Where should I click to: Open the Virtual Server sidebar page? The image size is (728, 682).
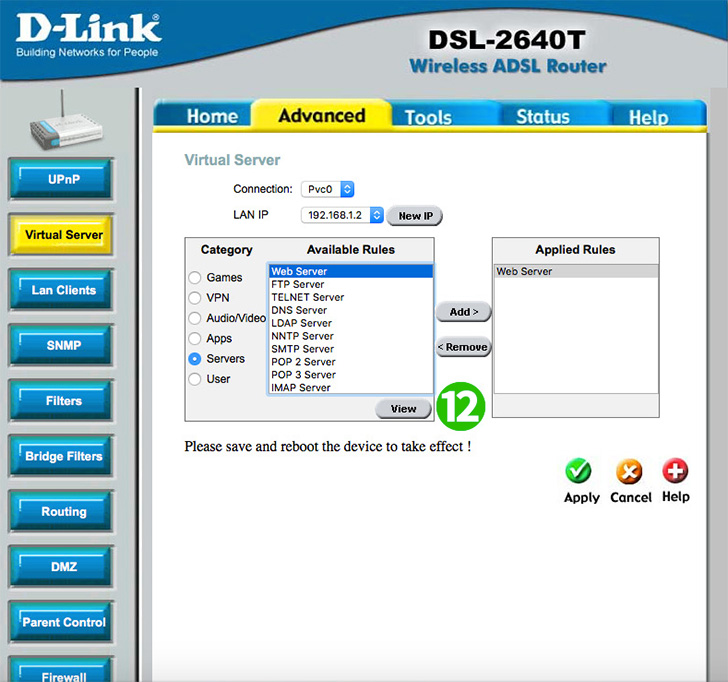tap(61, 234)
